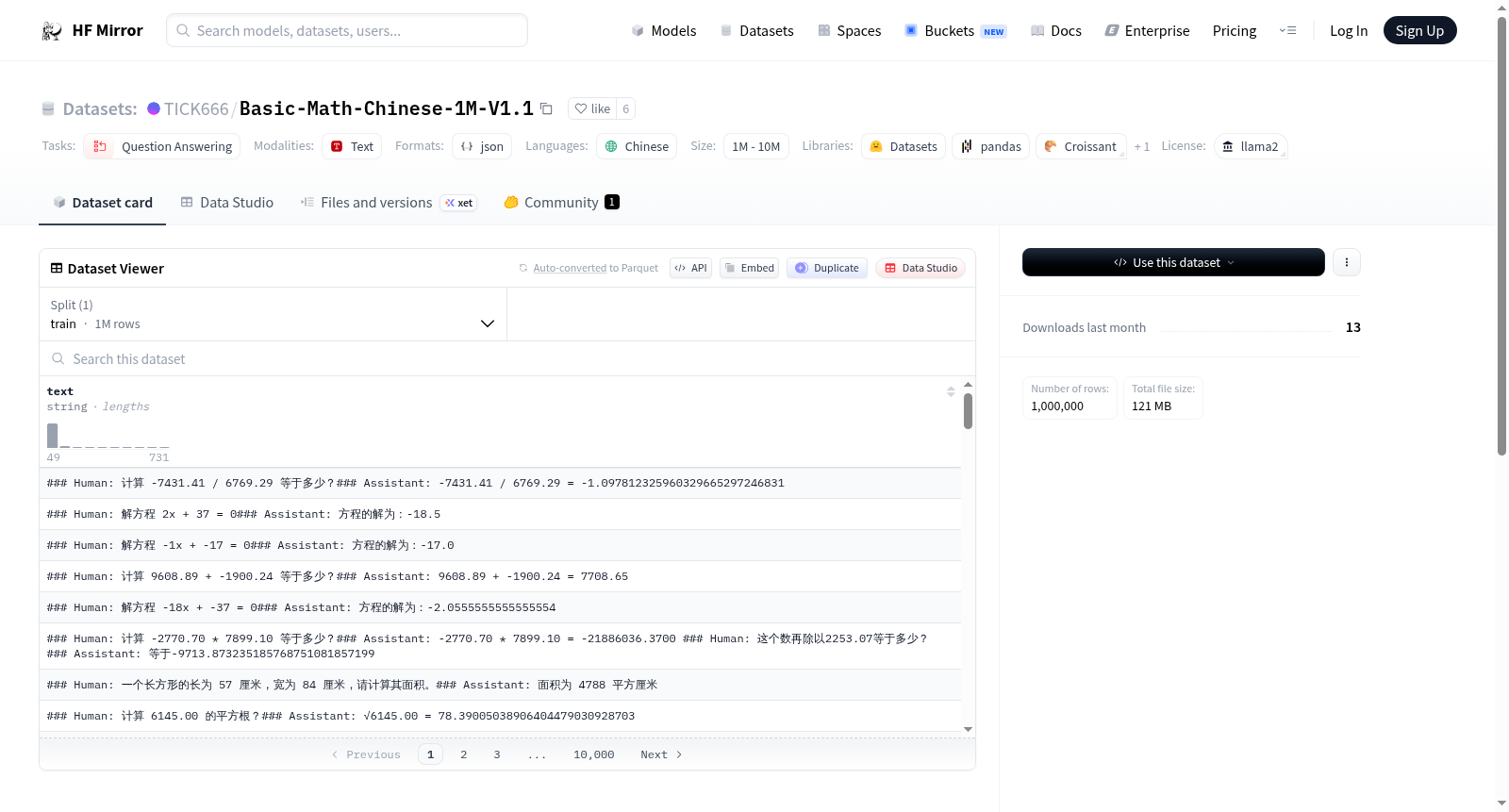Click the sort arrows on the text column

tap(951, 391)
